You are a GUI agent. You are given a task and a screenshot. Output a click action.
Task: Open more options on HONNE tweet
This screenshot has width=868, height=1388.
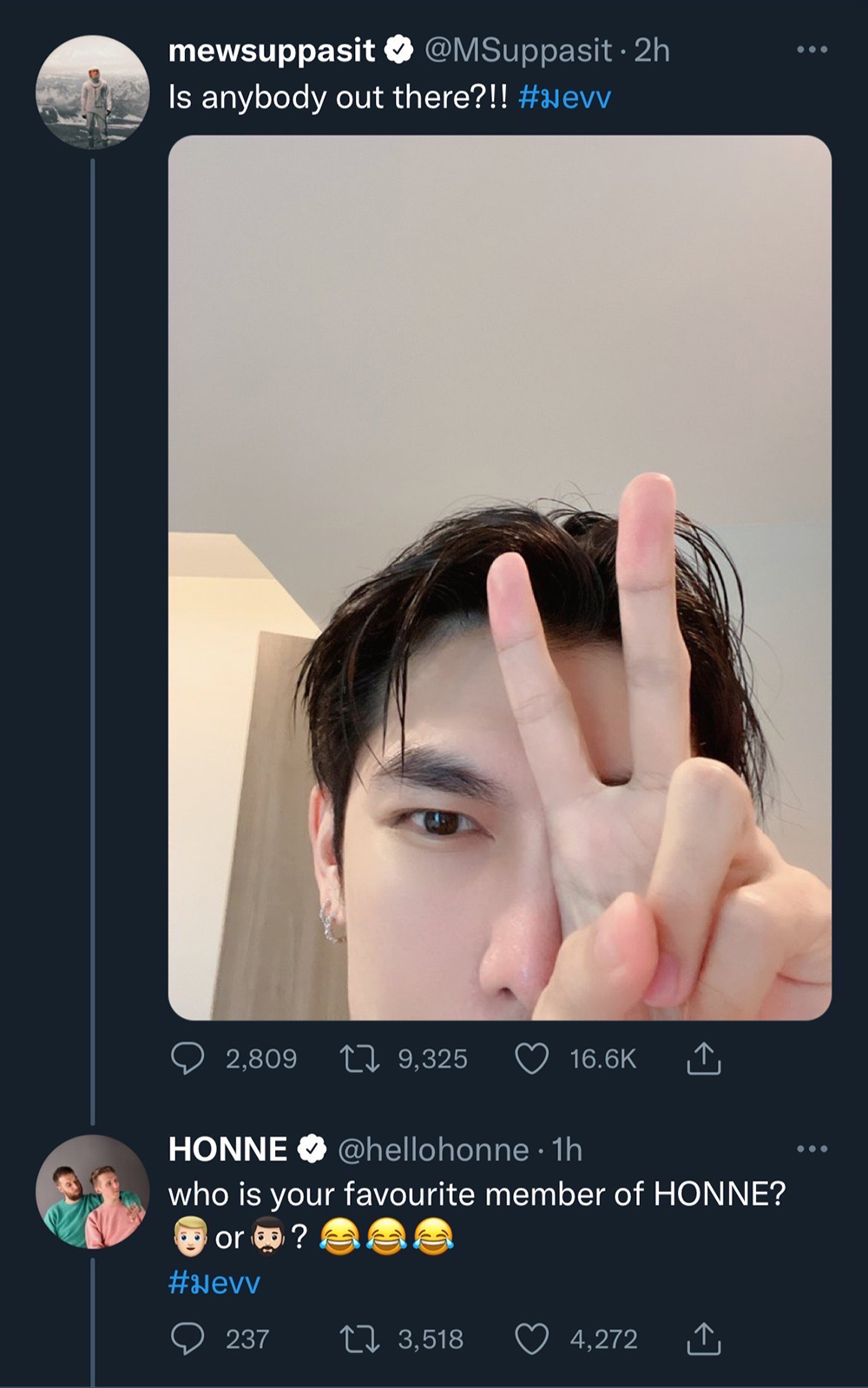pos(812,1149)
